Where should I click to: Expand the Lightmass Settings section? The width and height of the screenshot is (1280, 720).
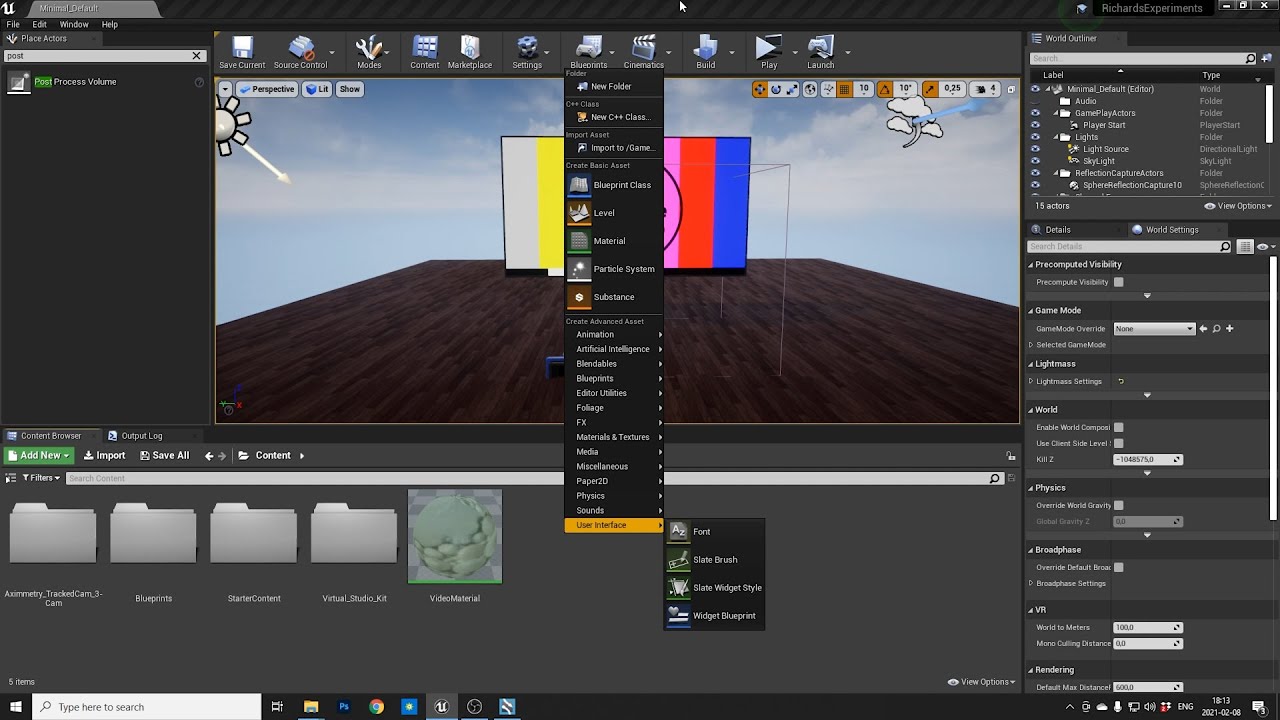coord(1031,381)
